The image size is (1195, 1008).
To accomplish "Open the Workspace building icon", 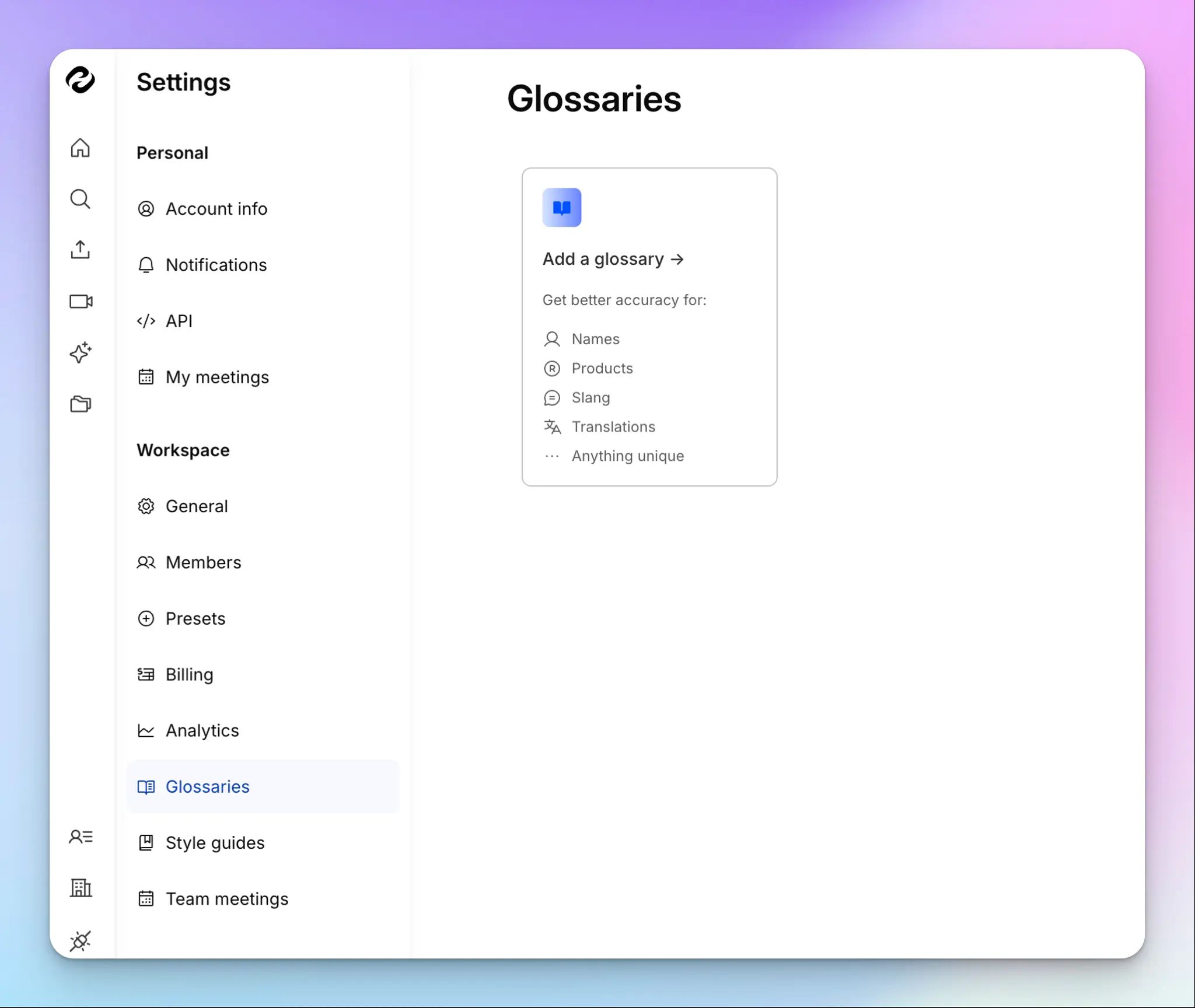I will [x=81, y=888].
